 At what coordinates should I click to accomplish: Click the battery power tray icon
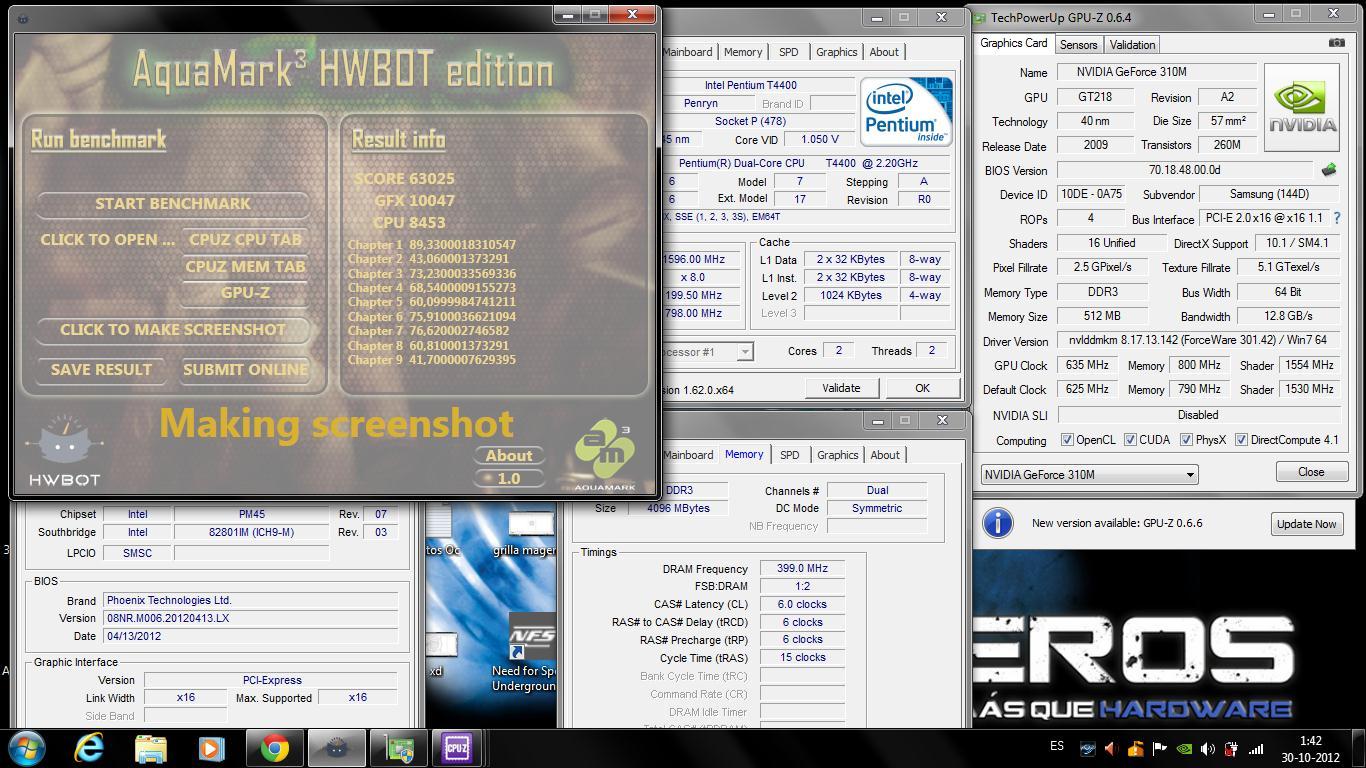(x=1232, y=748)
